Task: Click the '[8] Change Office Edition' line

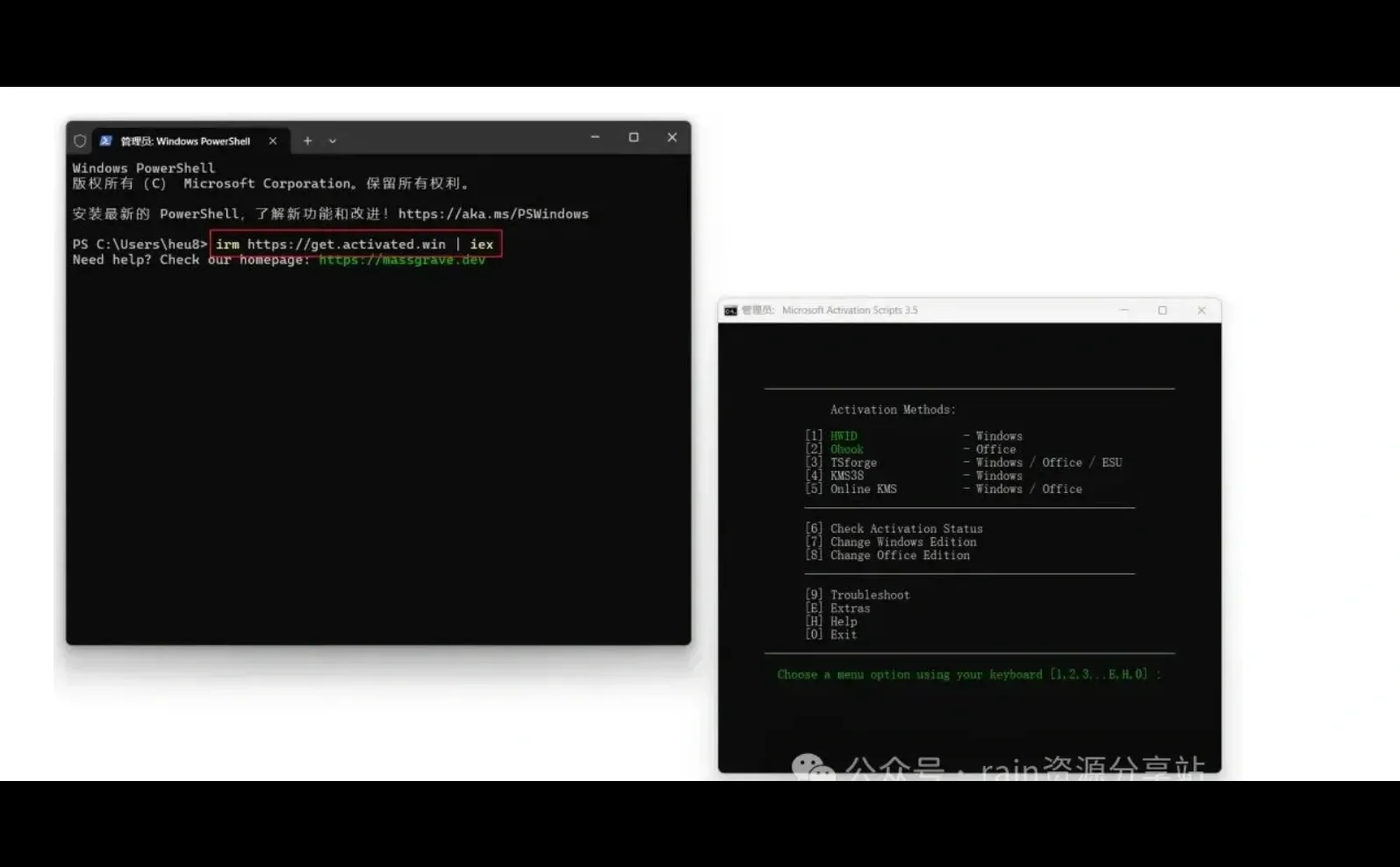Action: (x=887, y=555)
